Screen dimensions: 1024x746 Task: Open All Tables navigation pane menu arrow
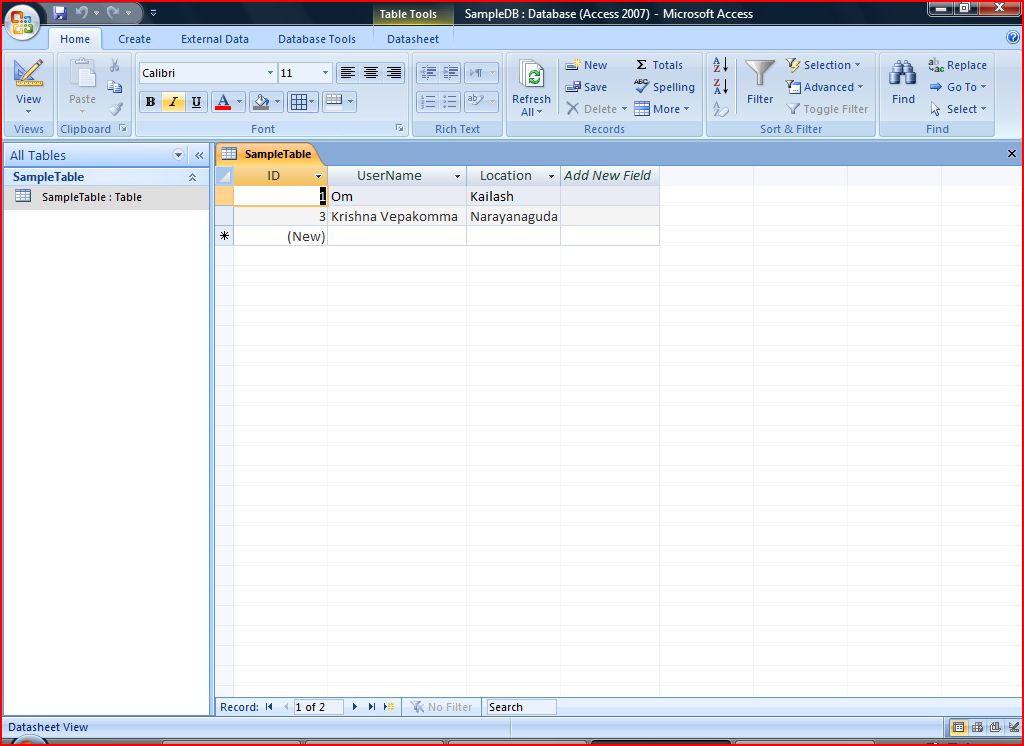pos(178,155)
